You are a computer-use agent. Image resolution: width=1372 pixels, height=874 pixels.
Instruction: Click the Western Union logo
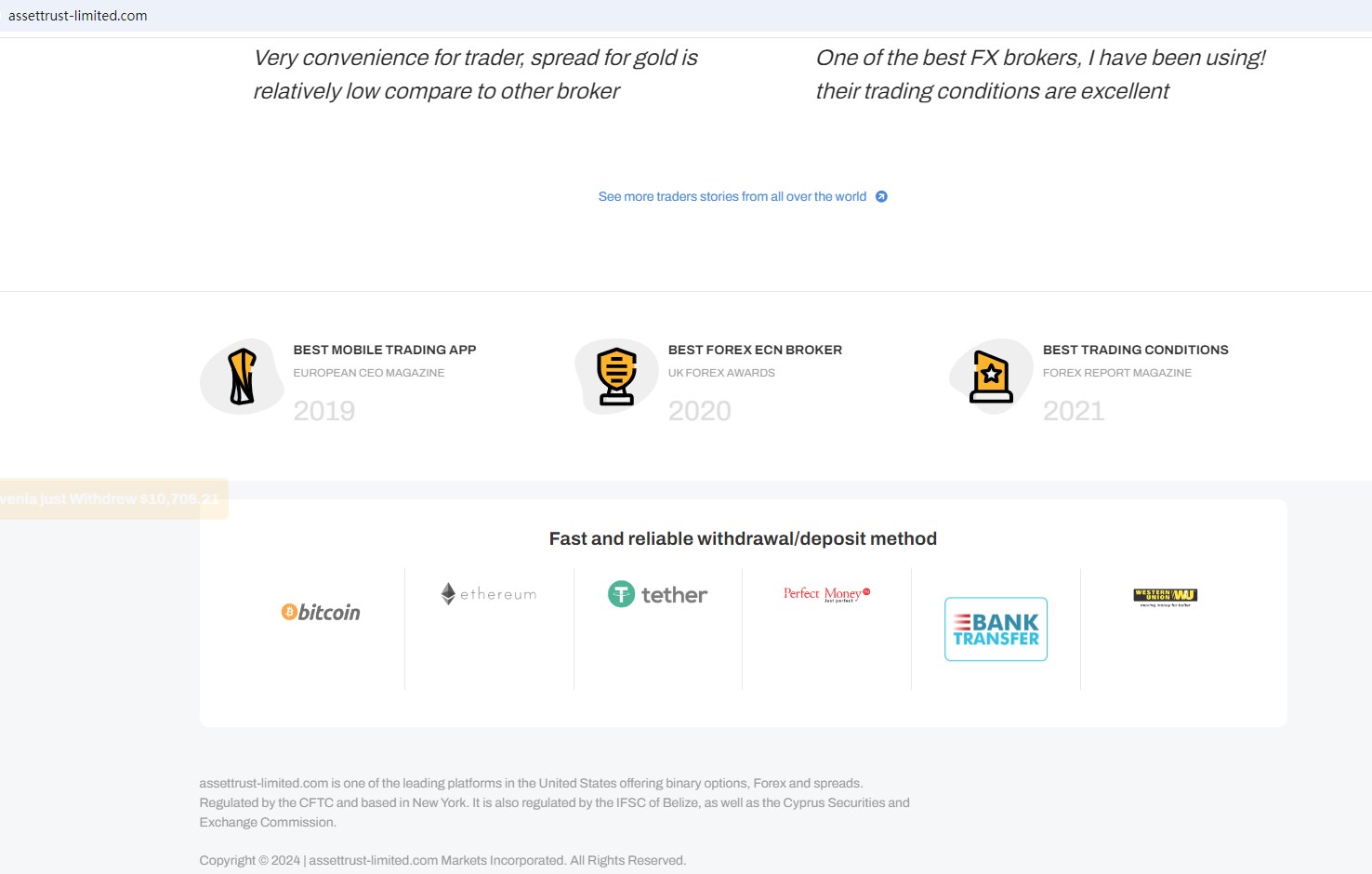(x=1165, y=596)
